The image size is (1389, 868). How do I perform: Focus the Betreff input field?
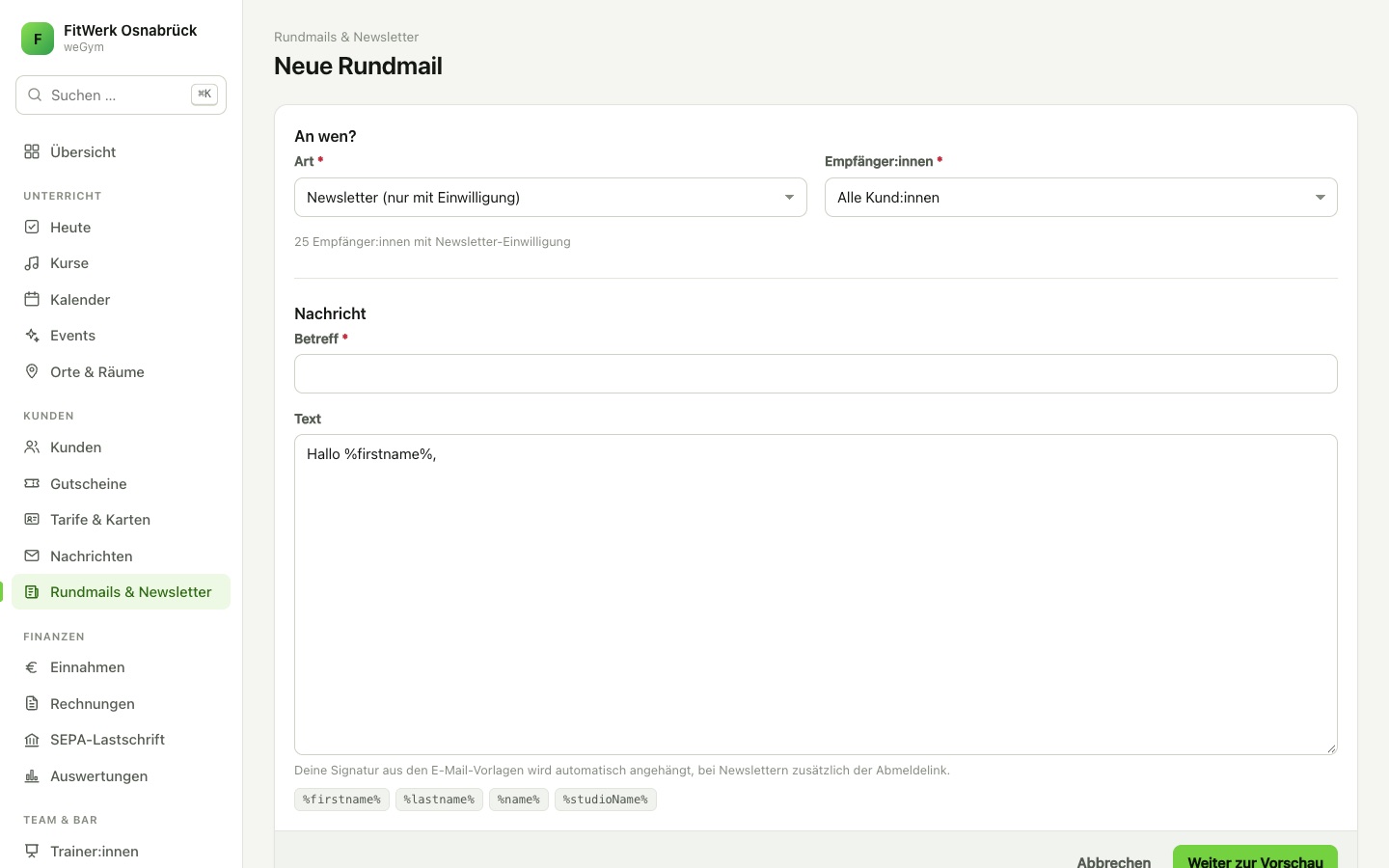pos(815,373)
